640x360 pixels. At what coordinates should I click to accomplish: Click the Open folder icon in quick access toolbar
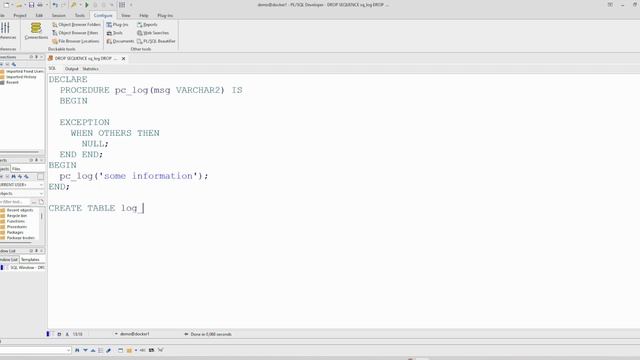pos(19,5)
